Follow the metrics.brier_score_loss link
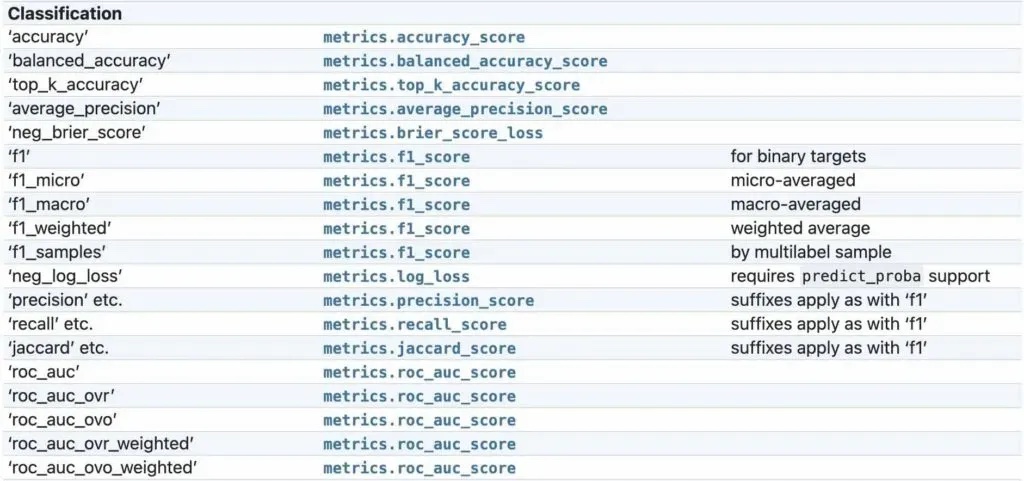The height and width of the screenshot is (481, 1024). 433,133
